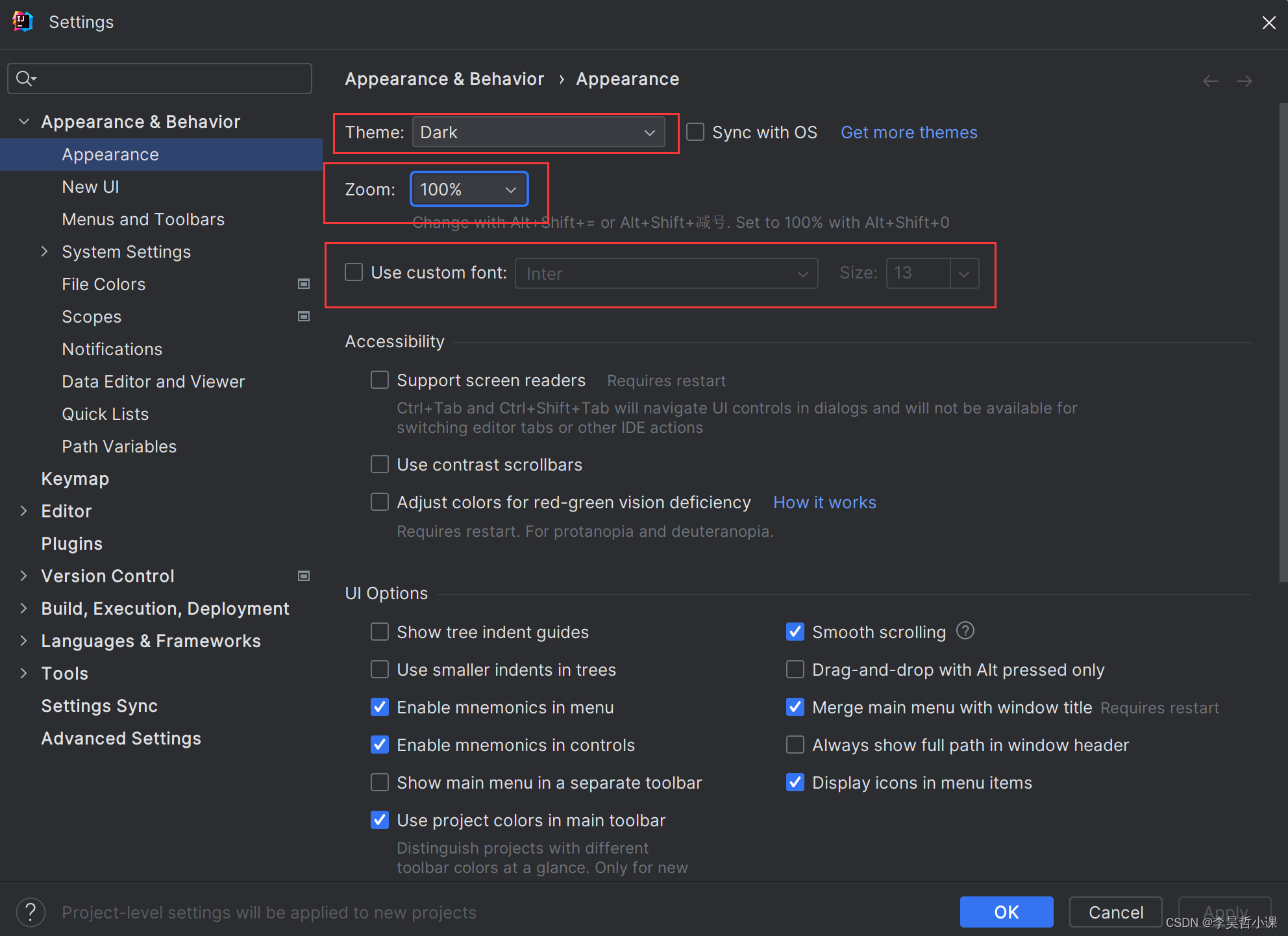Go back using the left arrow icon
Viewport: 1288px width, 936px height.
1210,81
